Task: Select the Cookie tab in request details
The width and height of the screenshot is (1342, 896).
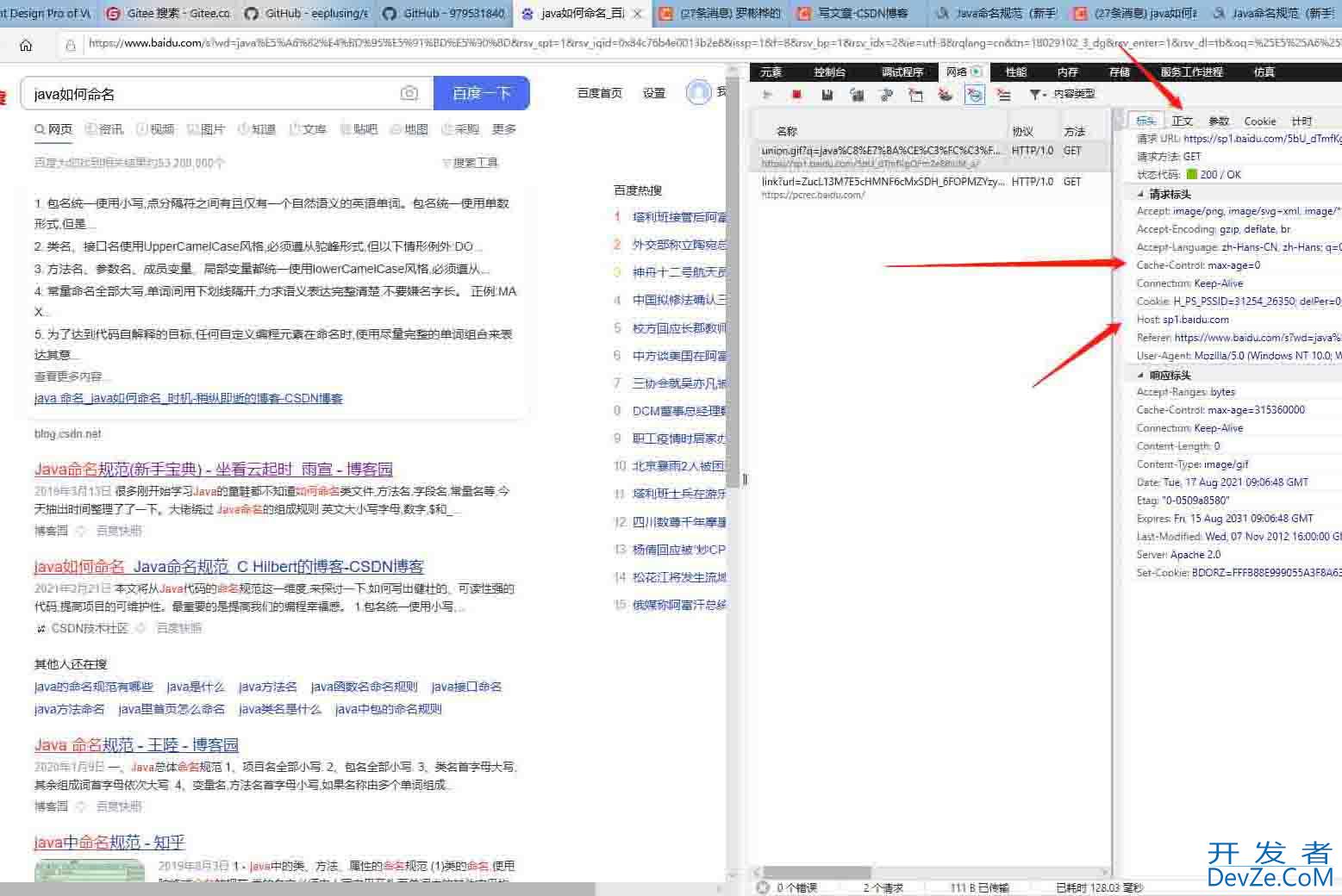Action: (x=1259, y=121)
